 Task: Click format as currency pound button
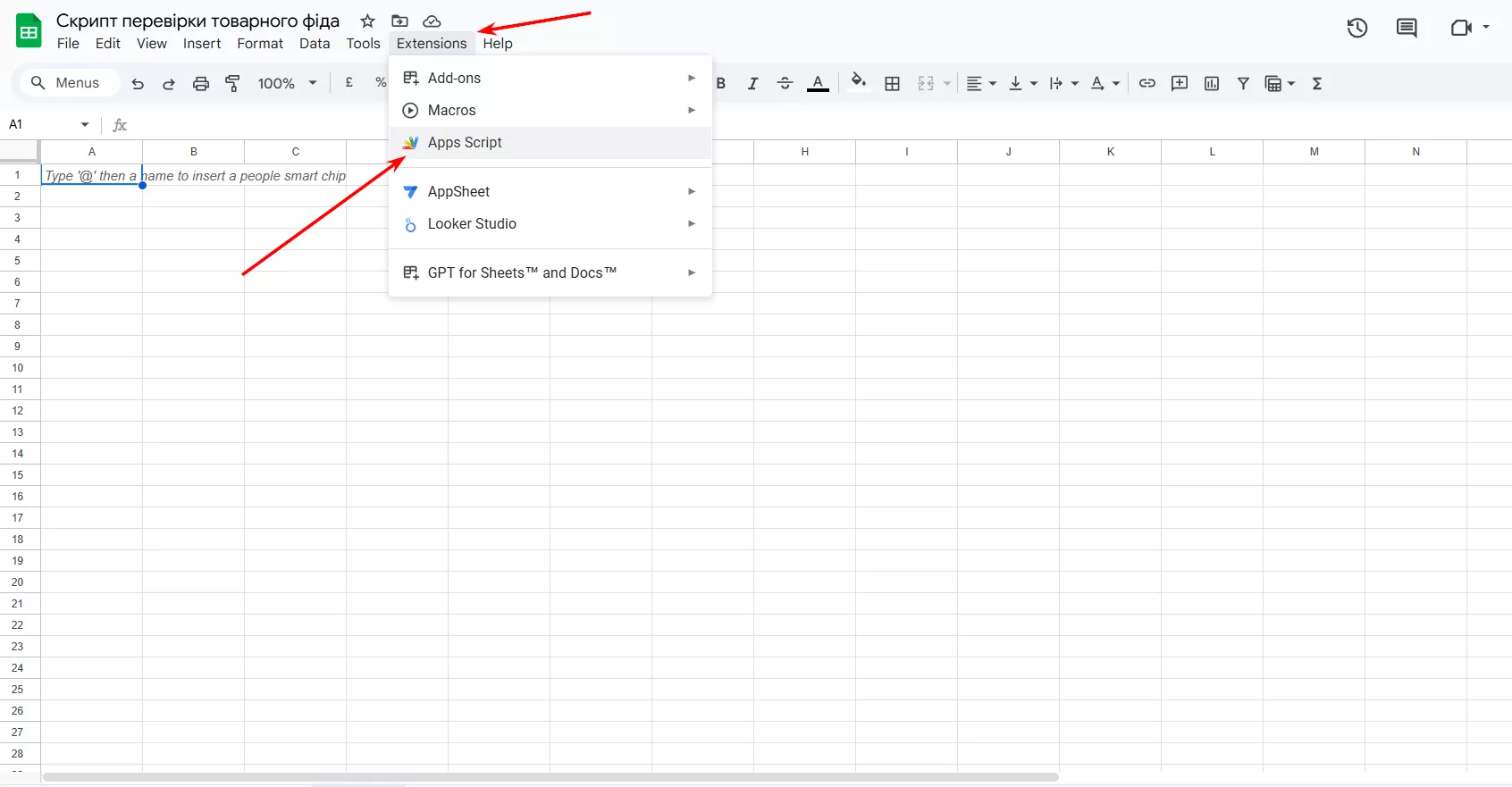point(349,83)
